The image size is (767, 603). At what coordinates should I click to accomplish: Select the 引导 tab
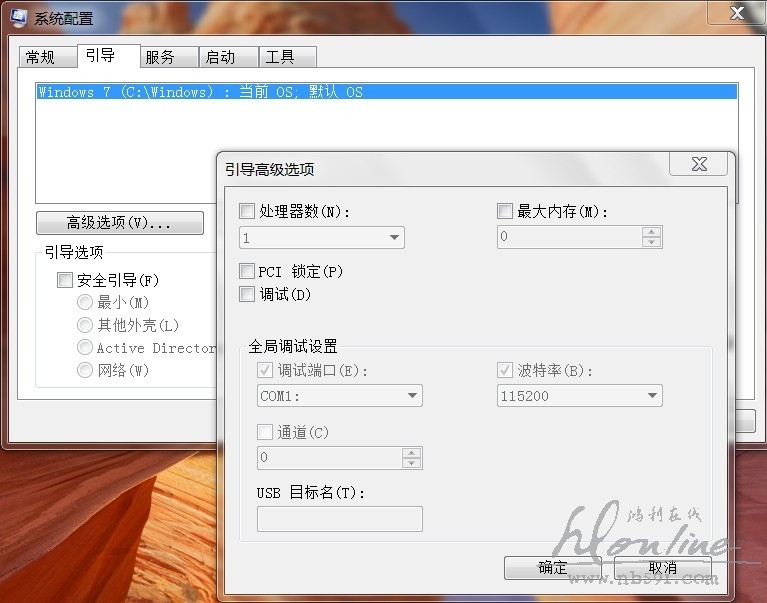click(x=109, y=55)
